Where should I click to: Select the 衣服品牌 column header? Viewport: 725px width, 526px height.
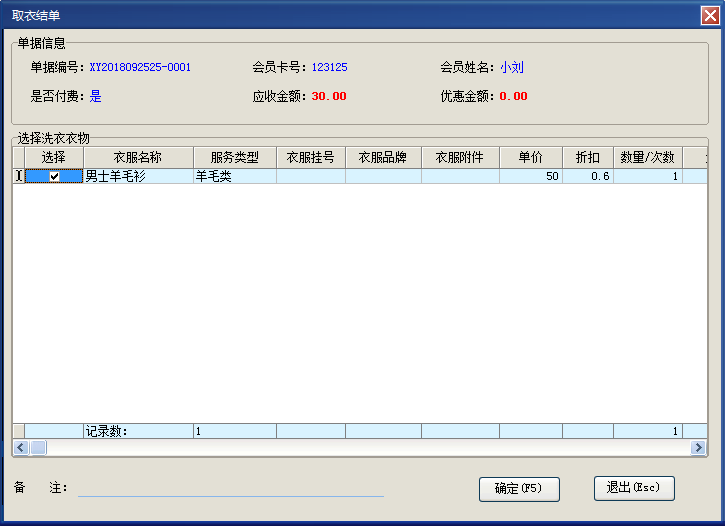click(x=383, y=158)
